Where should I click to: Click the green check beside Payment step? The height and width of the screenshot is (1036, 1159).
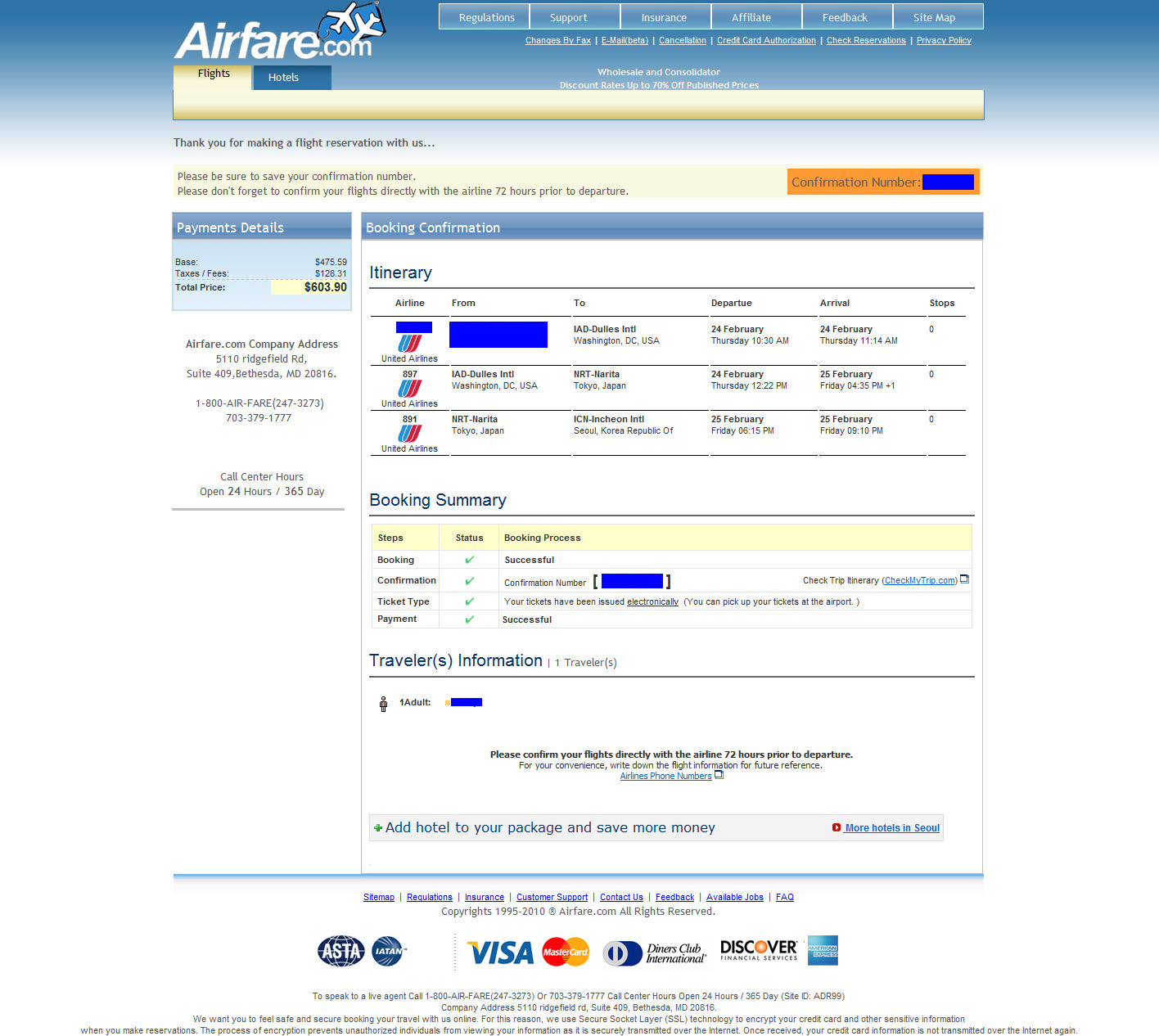(x=469, y=619)
